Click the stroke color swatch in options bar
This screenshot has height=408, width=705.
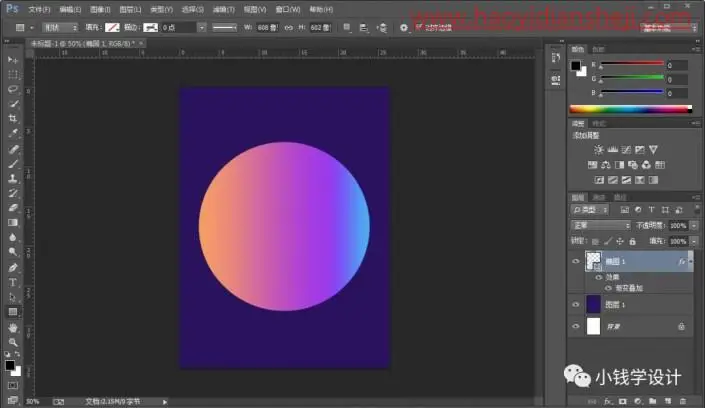[x=150, y=28]
